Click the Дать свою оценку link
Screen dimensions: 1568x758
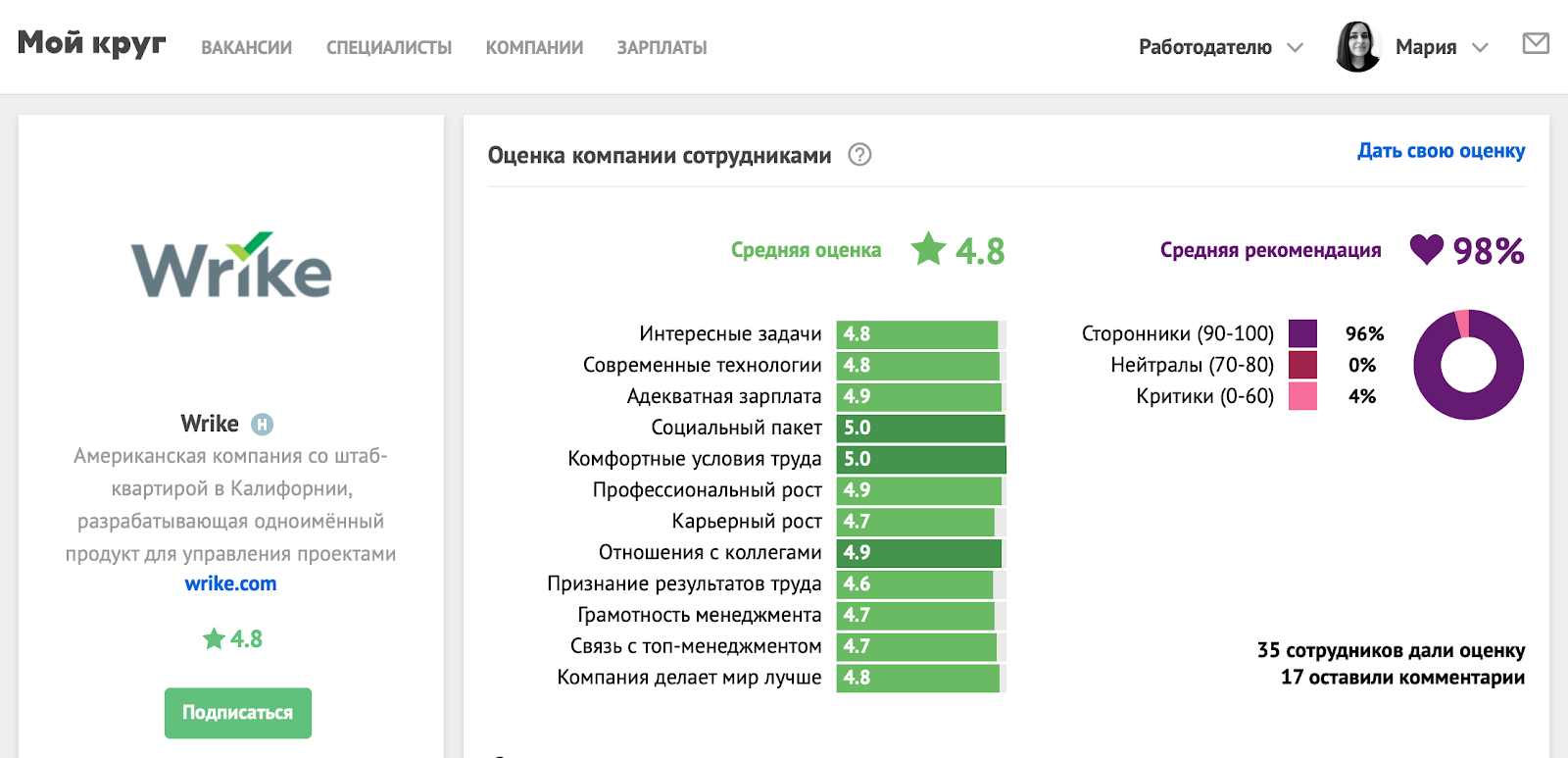[x=1441, y=151]
